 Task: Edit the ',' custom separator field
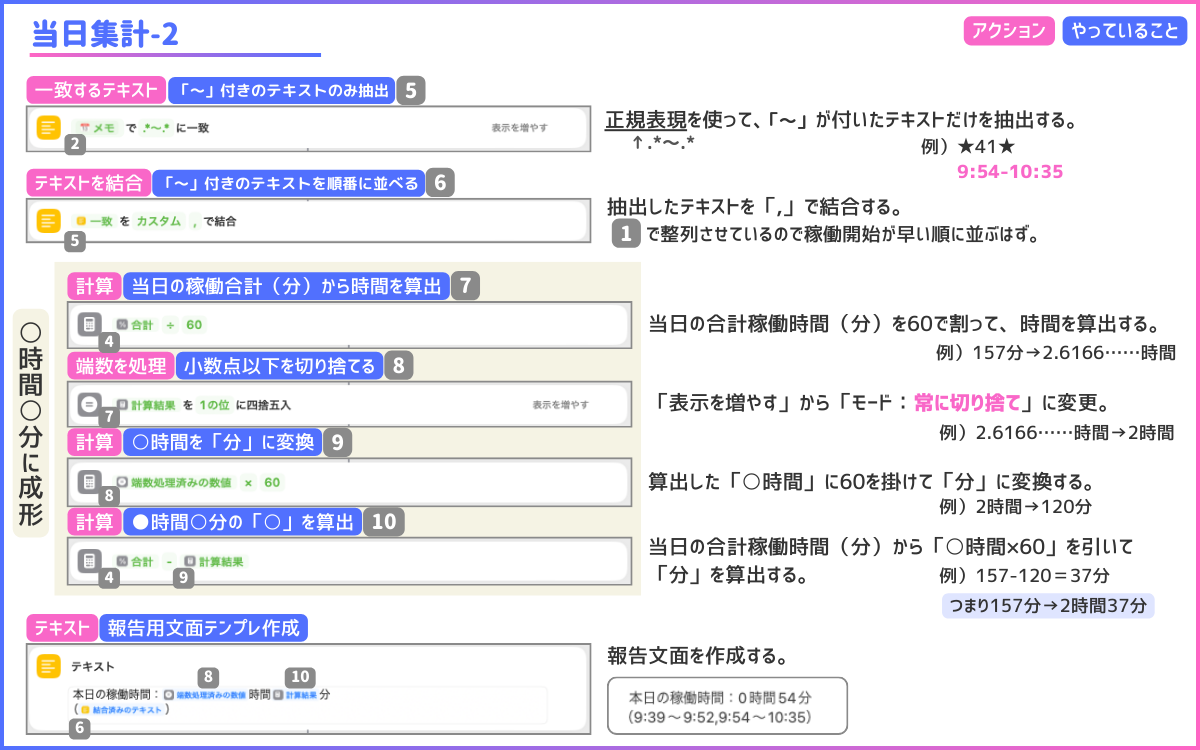(x=195, y=221)
